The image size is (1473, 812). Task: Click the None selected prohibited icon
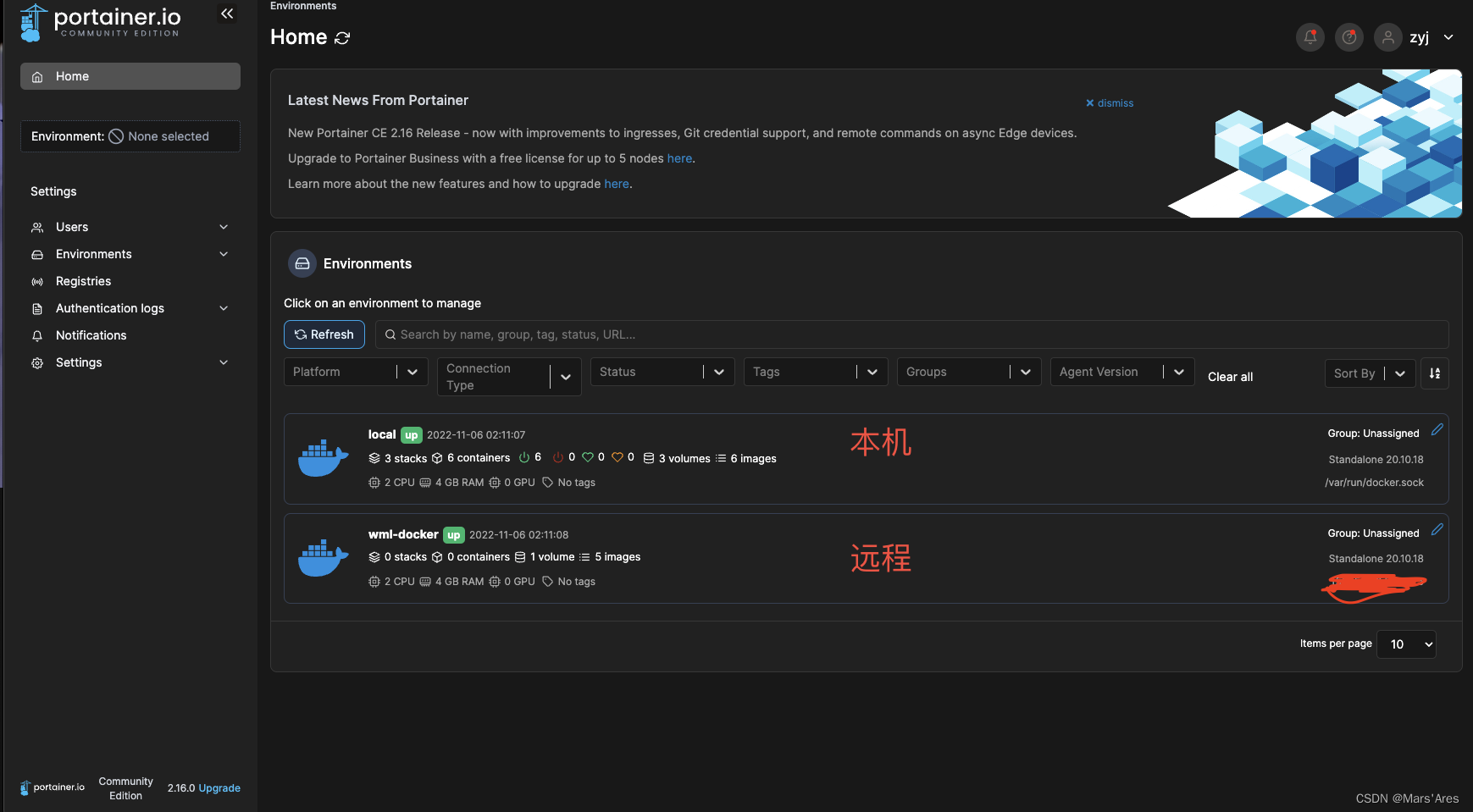pos(116,136)
